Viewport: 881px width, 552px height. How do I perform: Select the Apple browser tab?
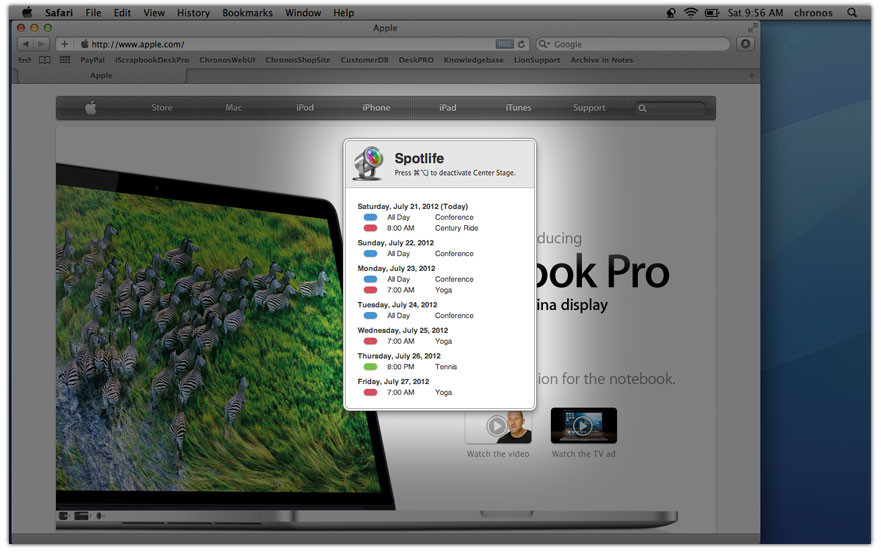101,75
